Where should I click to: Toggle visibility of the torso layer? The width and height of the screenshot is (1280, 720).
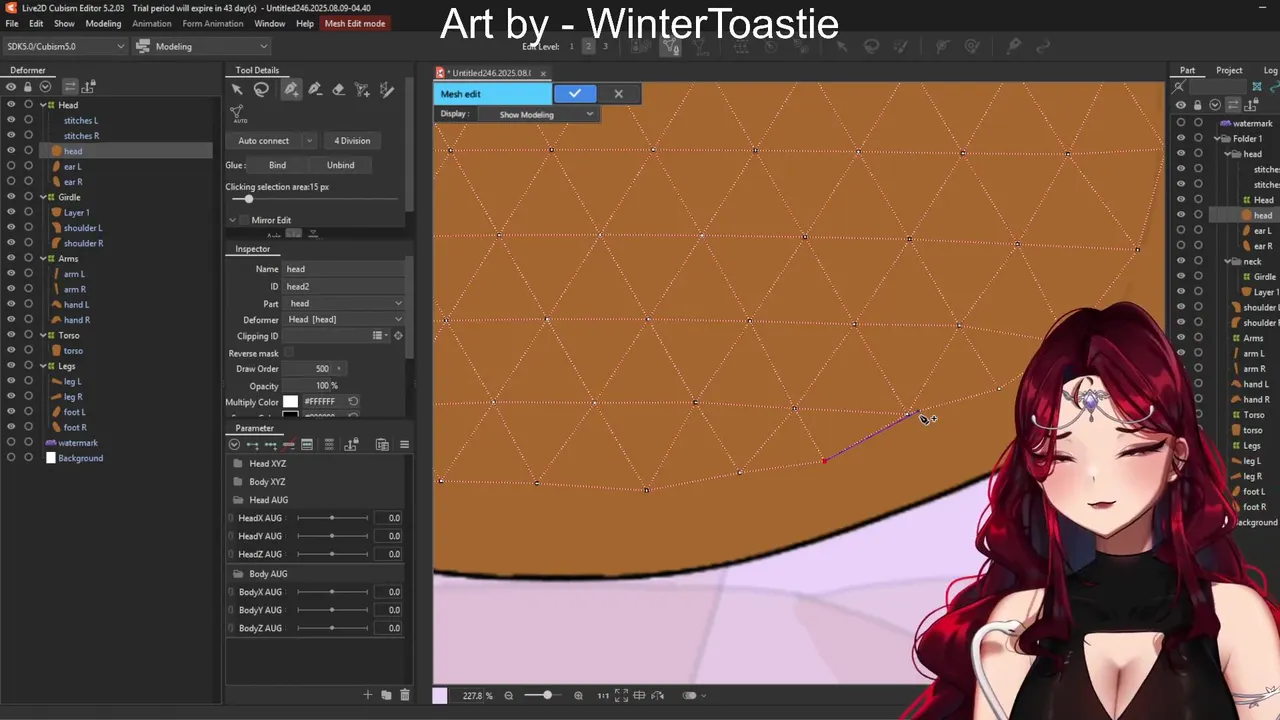tap(11, 350)
